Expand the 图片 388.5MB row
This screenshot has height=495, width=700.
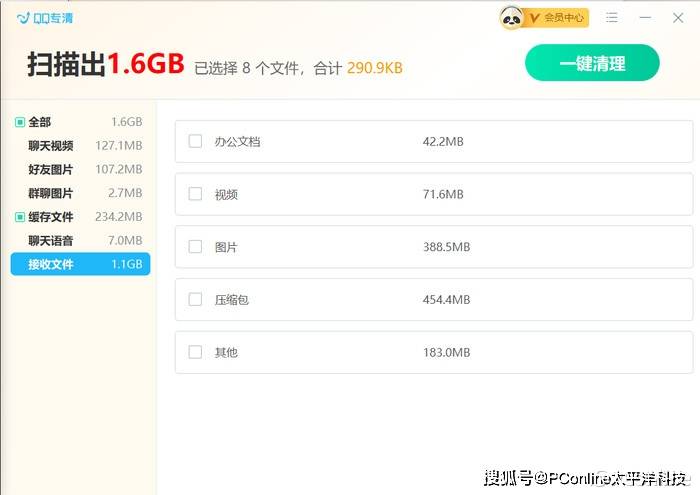click(x=434, y=247)
